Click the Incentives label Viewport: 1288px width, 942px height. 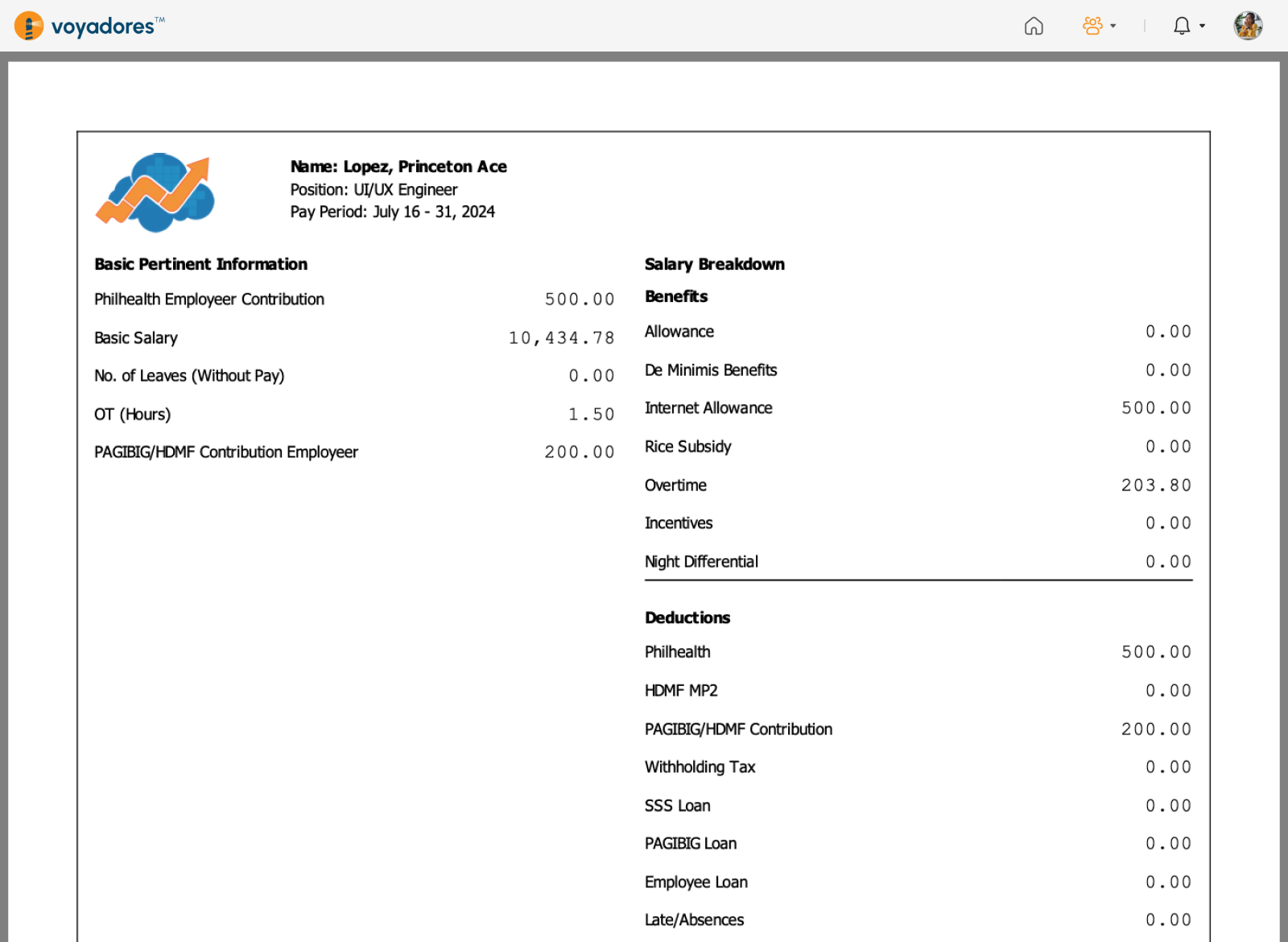[x=679, y=523]
